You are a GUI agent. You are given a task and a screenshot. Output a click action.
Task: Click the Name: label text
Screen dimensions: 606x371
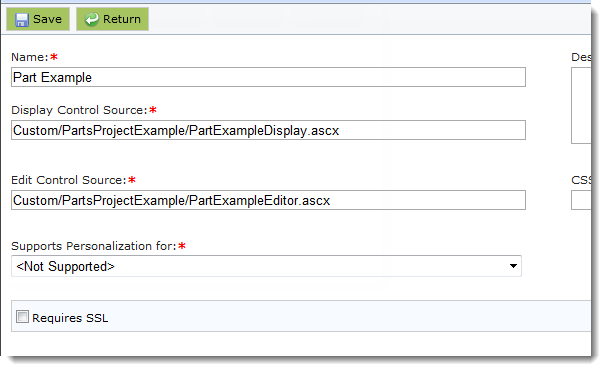coord(30,57)
